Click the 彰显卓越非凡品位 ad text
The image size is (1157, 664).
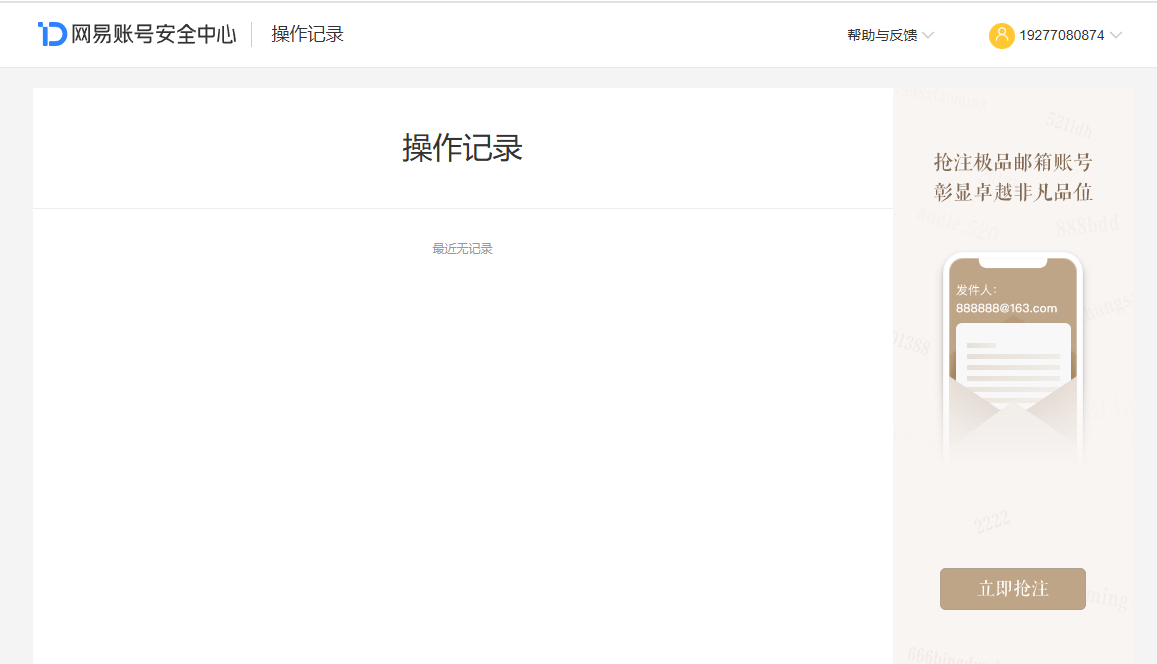tap(1012, 192)
